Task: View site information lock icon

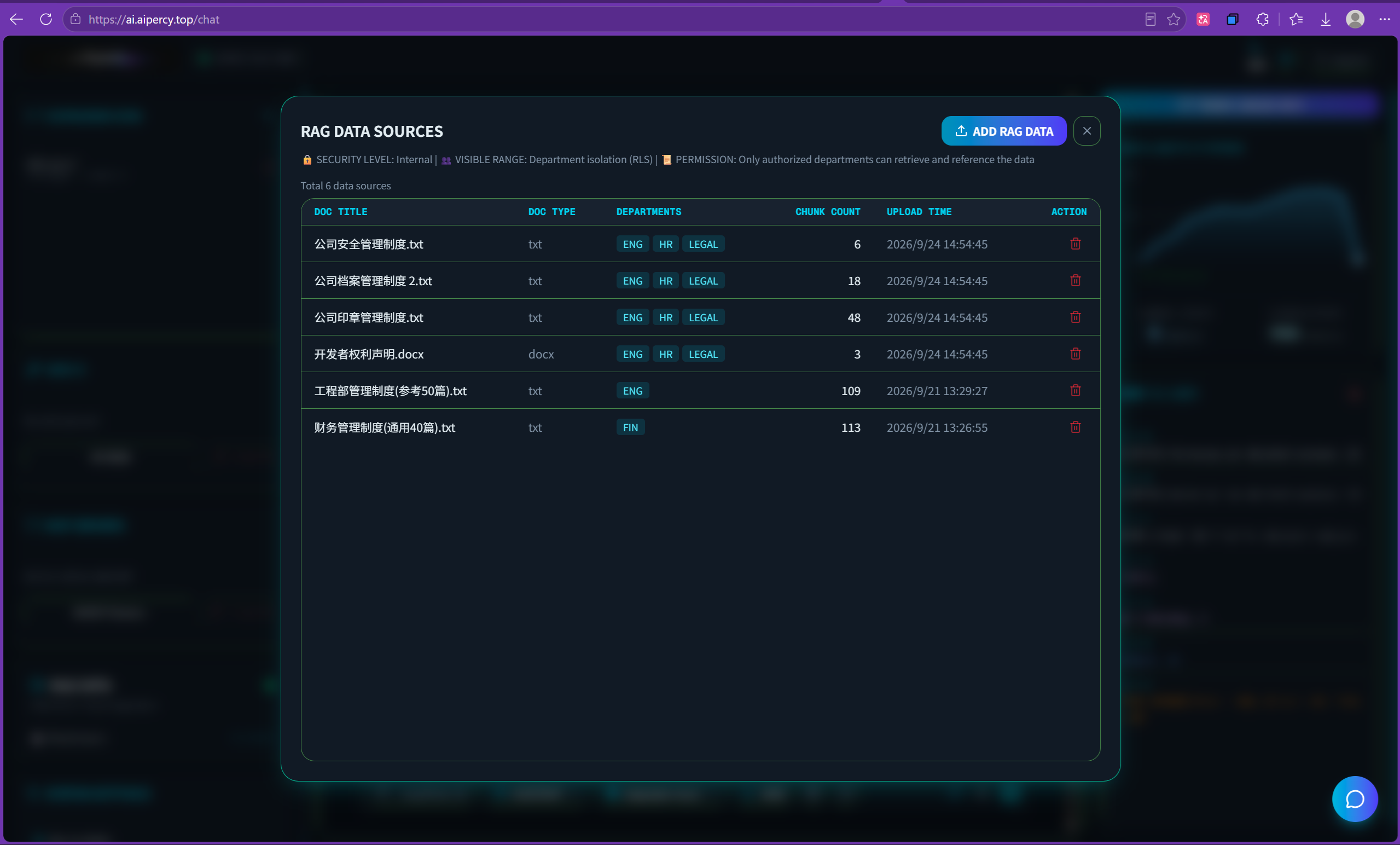Action: [75, 19]
